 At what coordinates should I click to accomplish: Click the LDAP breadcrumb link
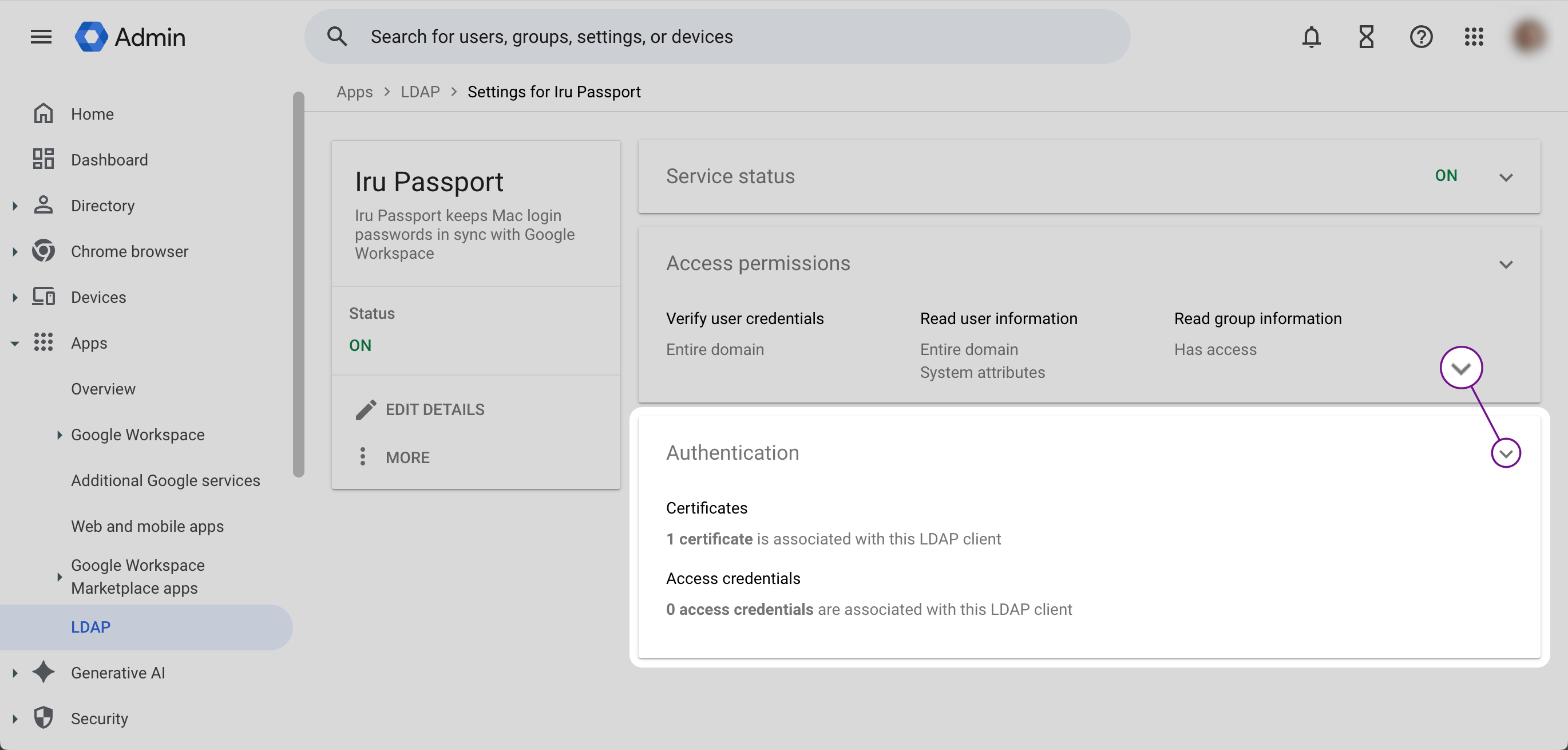pyautogui.click(x=420, y=92)
